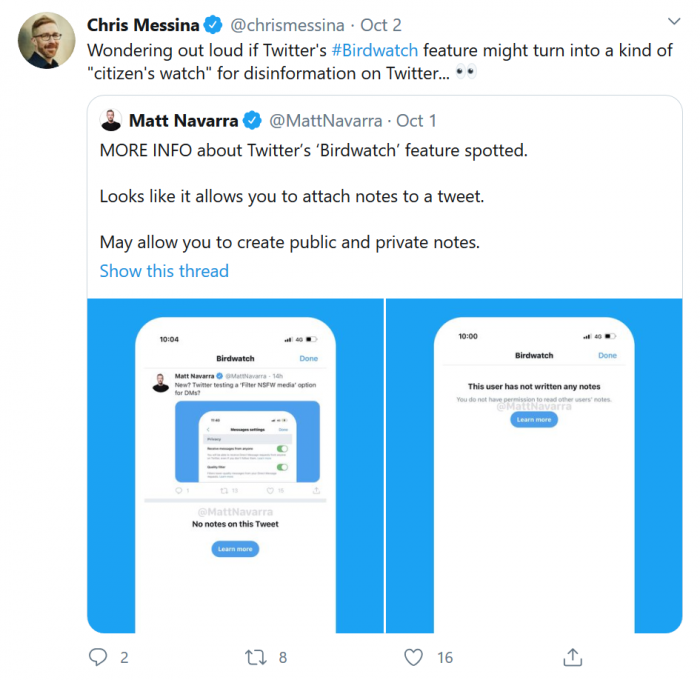
Task: Open the share tweet icon
Action: tap(573, 657)
